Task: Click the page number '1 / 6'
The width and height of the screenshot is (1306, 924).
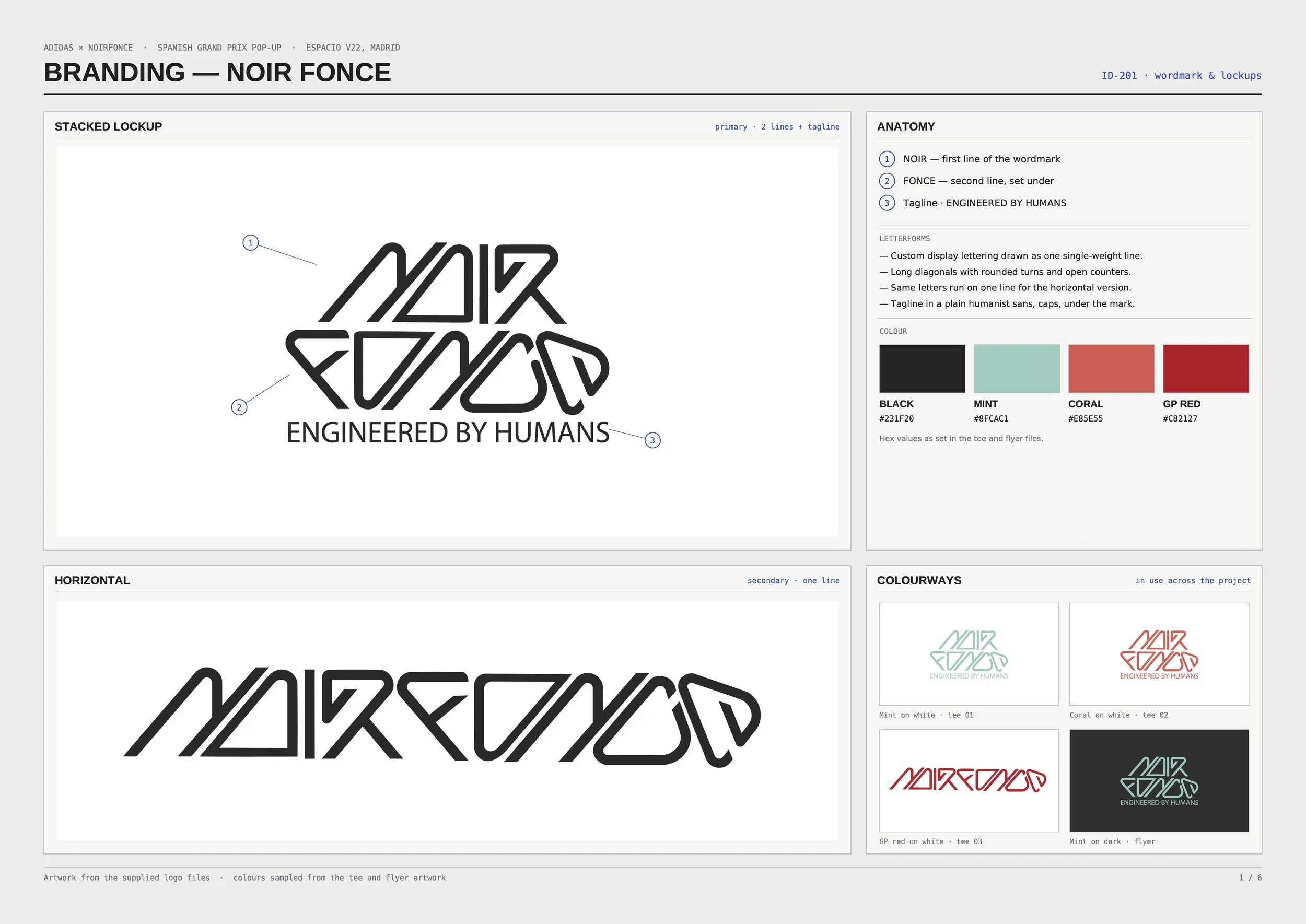Action: 1250,878
